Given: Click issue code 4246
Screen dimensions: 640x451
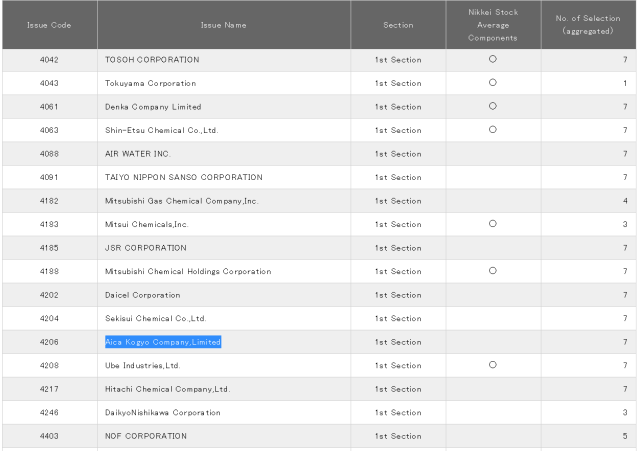Looking at the screenshot, I should (49, 413).
